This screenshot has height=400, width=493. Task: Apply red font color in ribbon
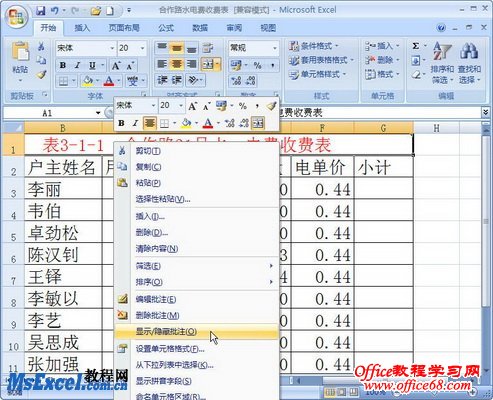click(109, 81)
